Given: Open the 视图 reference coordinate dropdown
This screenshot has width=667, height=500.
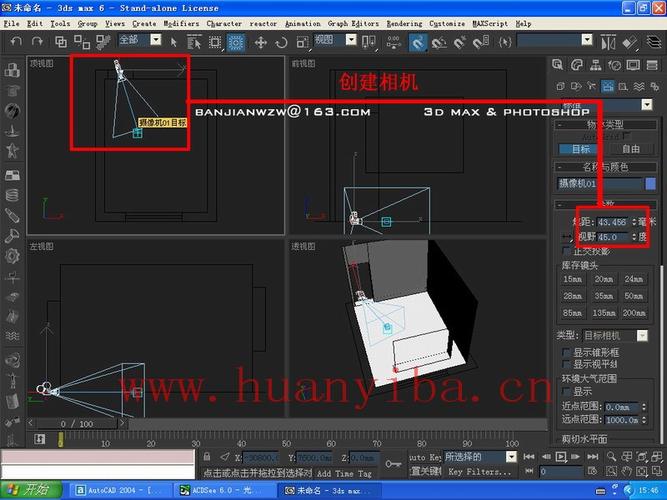Looking at the screenshot, I should [x=351, y=40].
